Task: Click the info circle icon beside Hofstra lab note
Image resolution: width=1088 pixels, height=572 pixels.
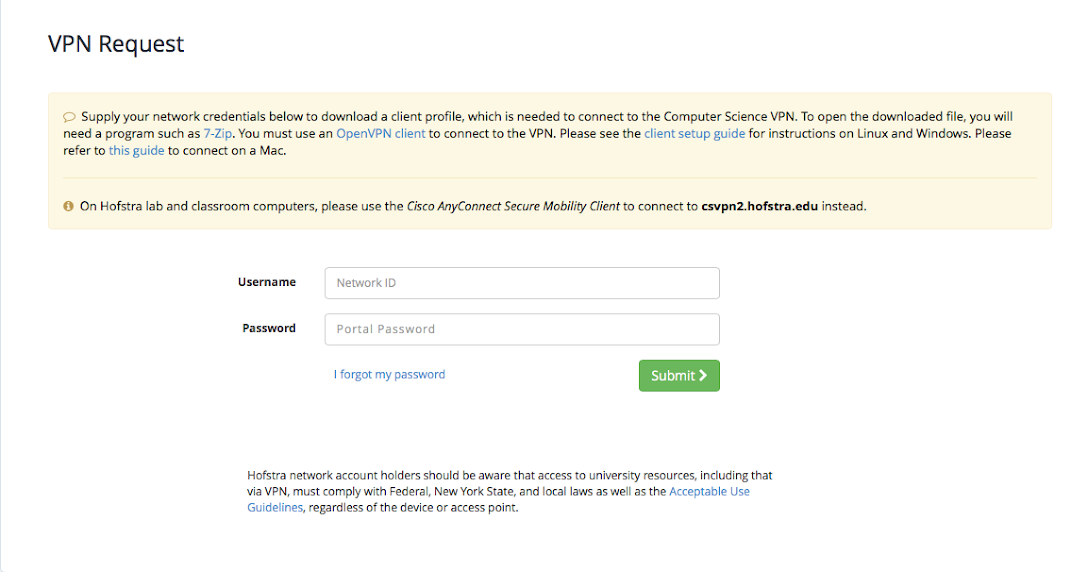Action: click(x=69, y=207)
